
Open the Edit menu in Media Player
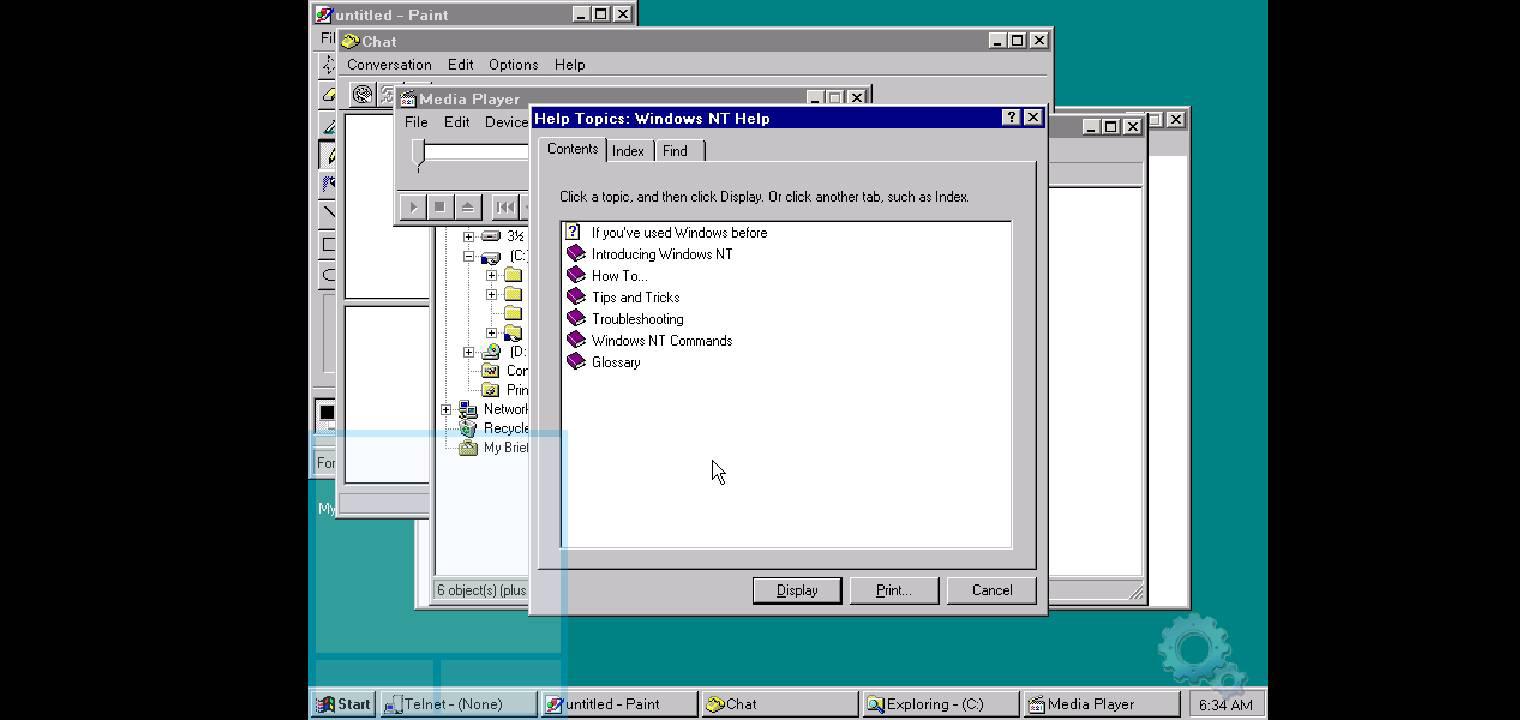(456, 122)
